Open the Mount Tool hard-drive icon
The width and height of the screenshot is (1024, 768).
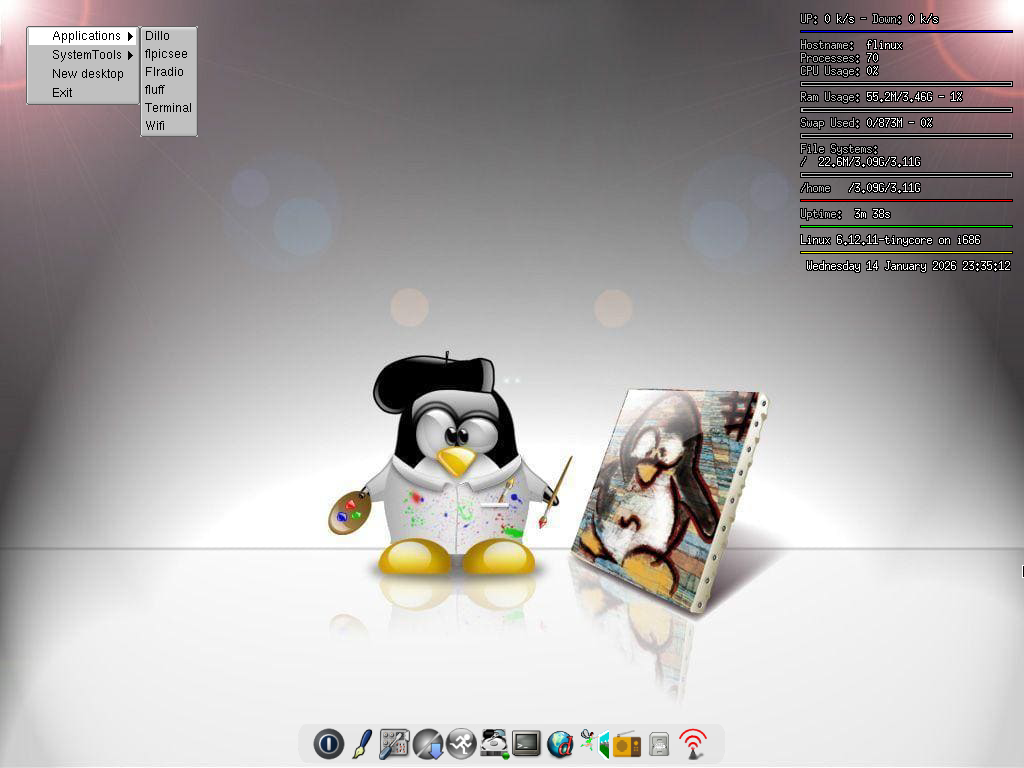(494, 744)
